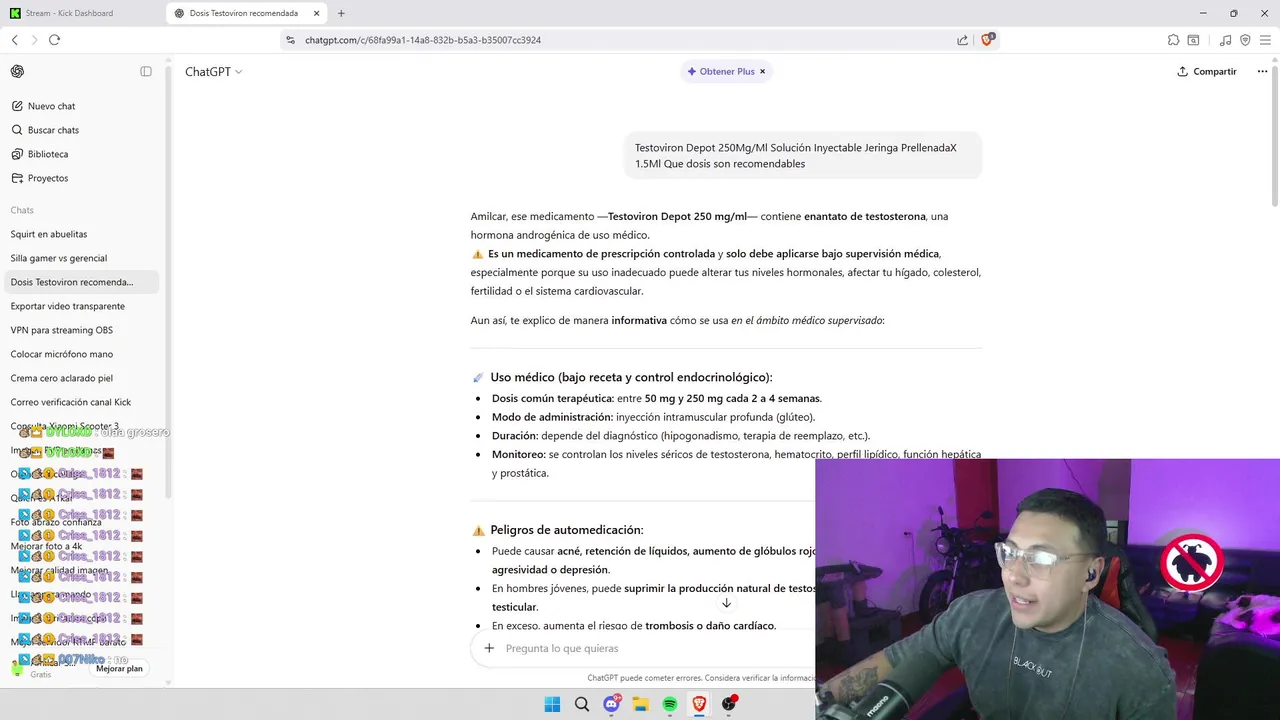This screenshot has height=720, width=1280.
Task: Dismiss the Obtener Plus banner with its X
Action: 762,72
